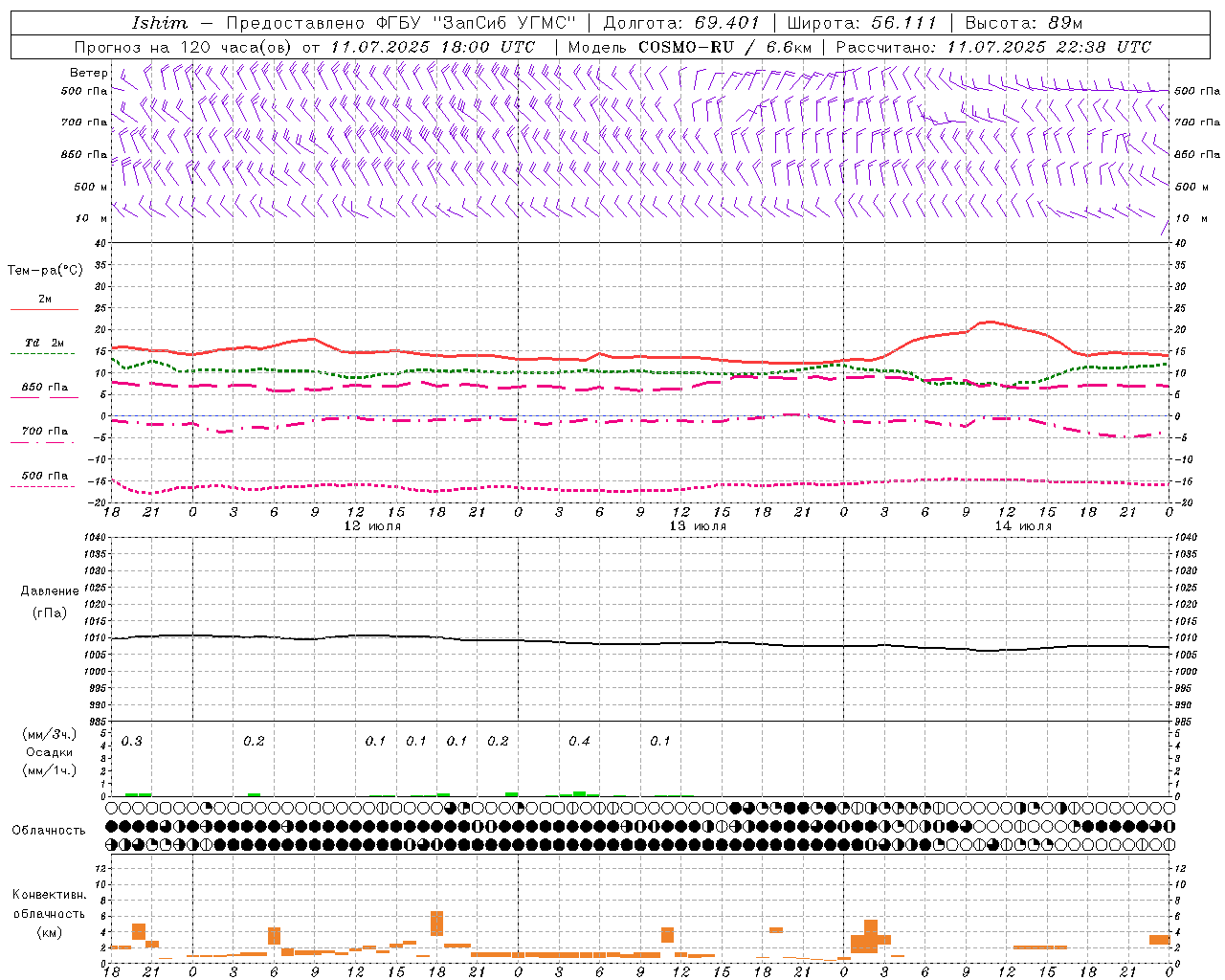The image size is (1225, 980).
Task: Click the red 2м temperature curve peak
Action: (989, 322)
